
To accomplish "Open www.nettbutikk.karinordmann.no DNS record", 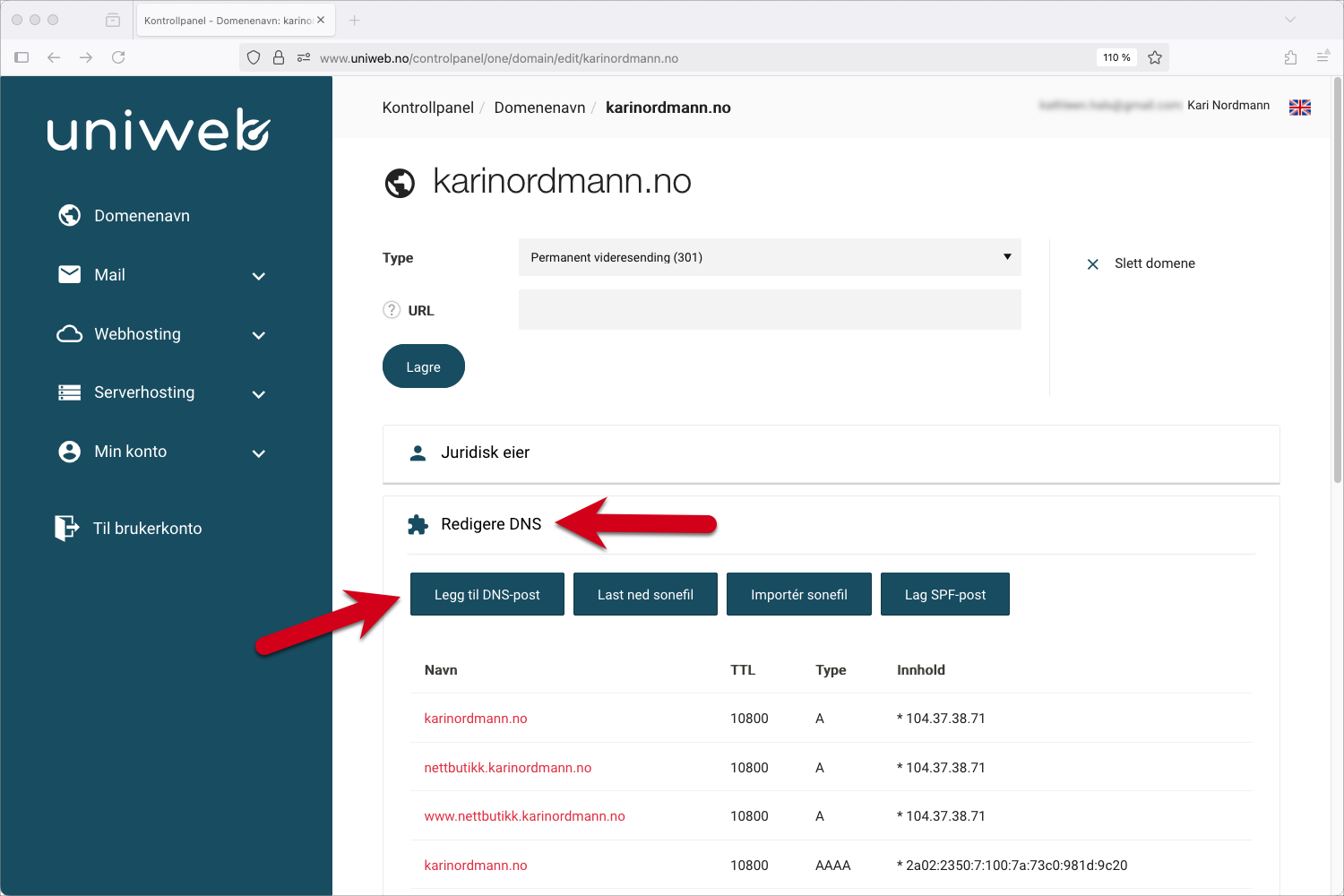I will pos(525,816).
